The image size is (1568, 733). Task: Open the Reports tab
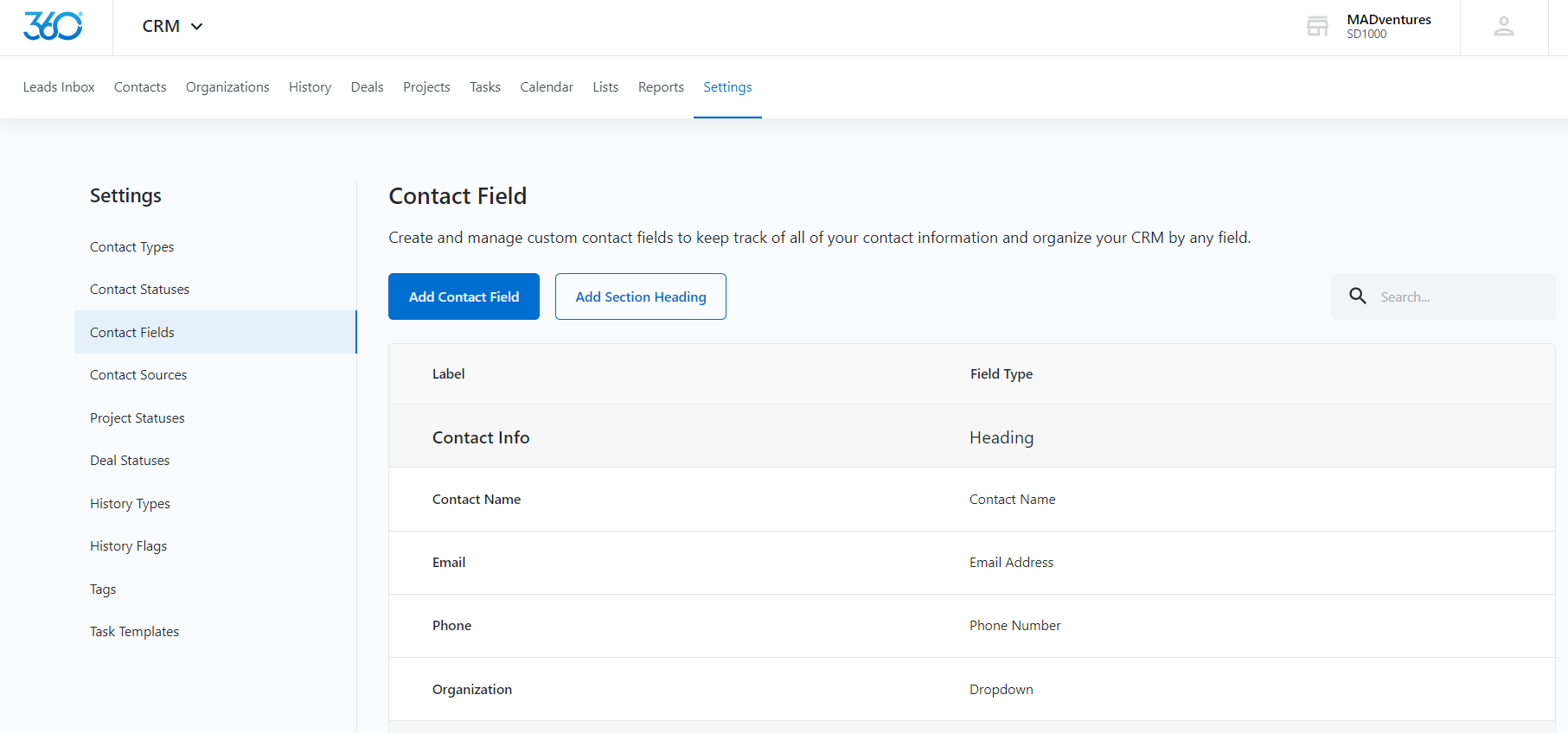(661, 87)
